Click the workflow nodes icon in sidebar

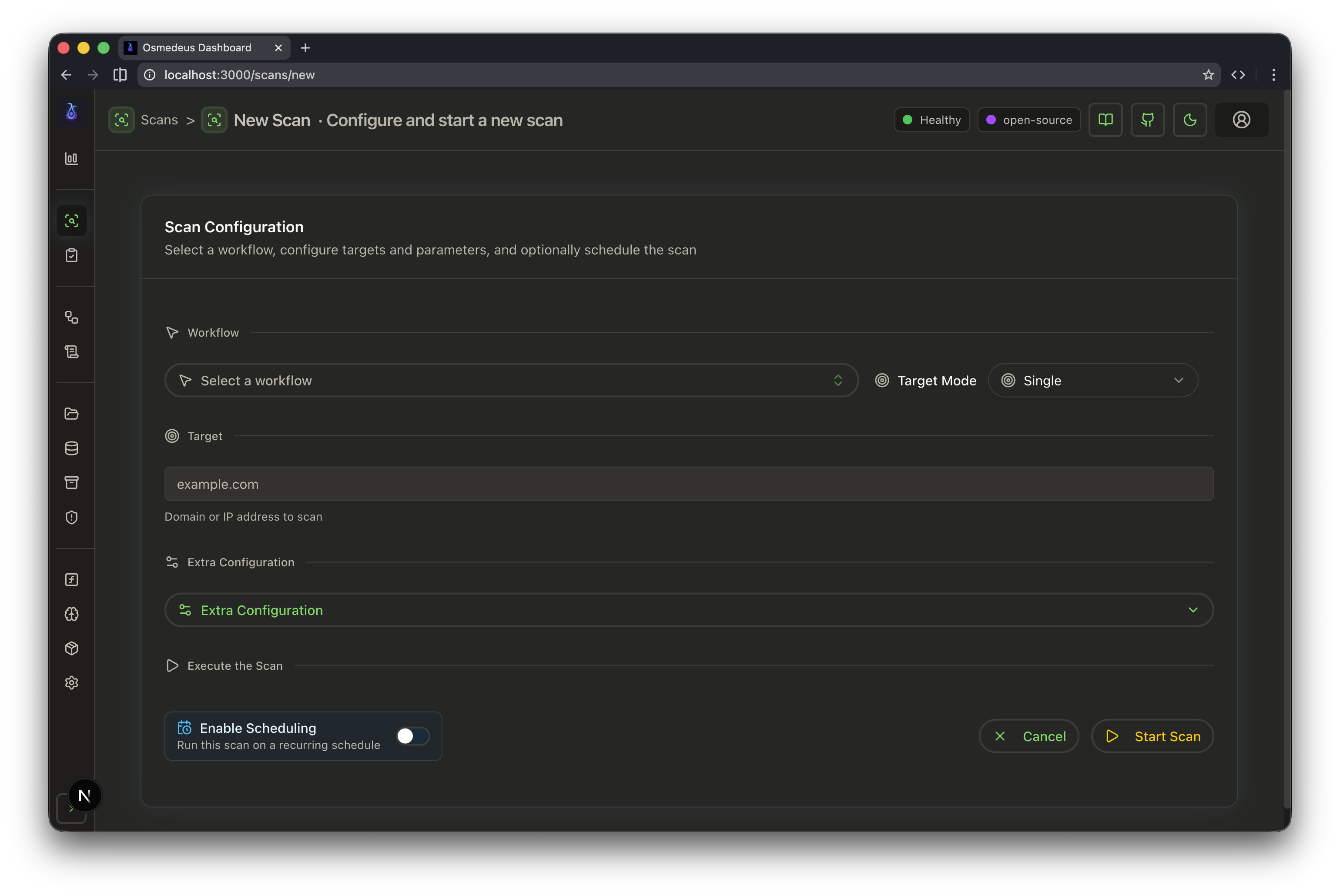[x=72, y=318]
